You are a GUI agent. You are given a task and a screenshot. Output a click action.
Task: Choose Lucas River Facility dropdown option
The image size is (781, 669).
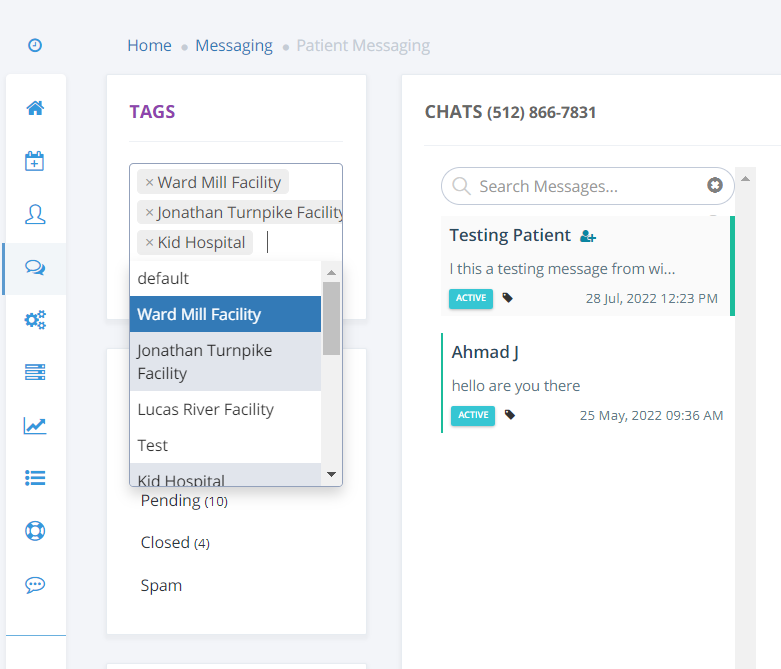(226, 409)
